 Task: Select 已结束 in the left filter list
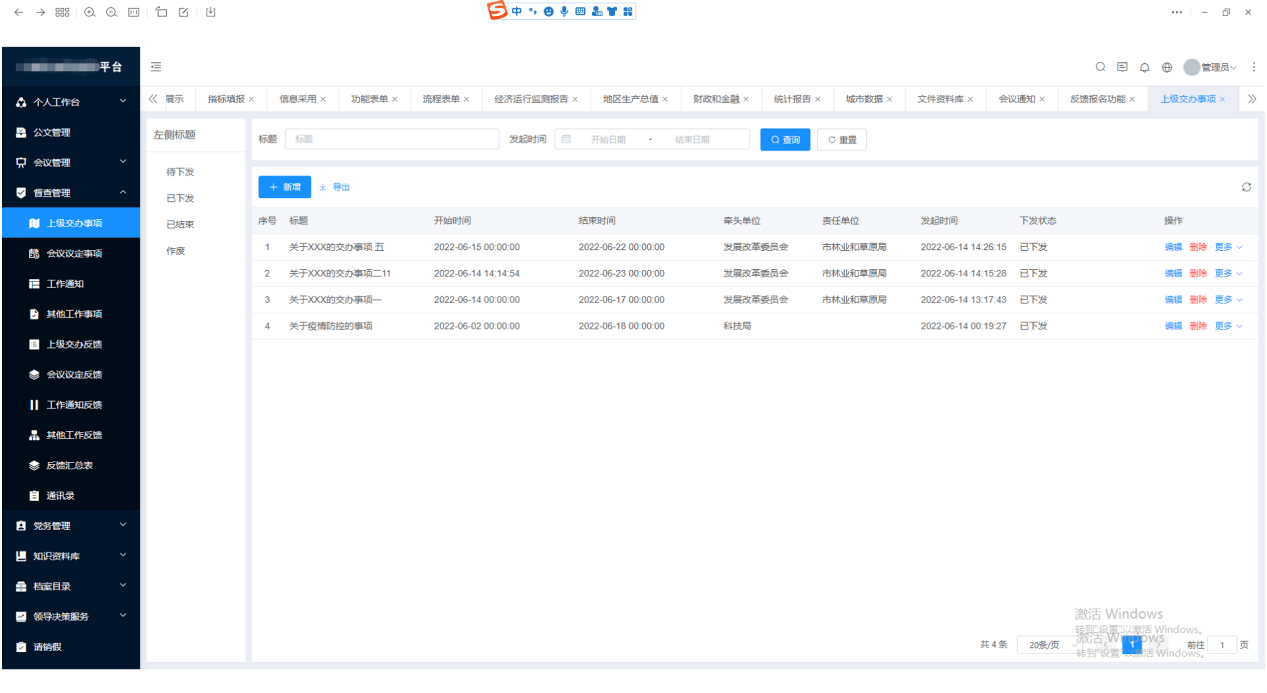tap(180, 225)
